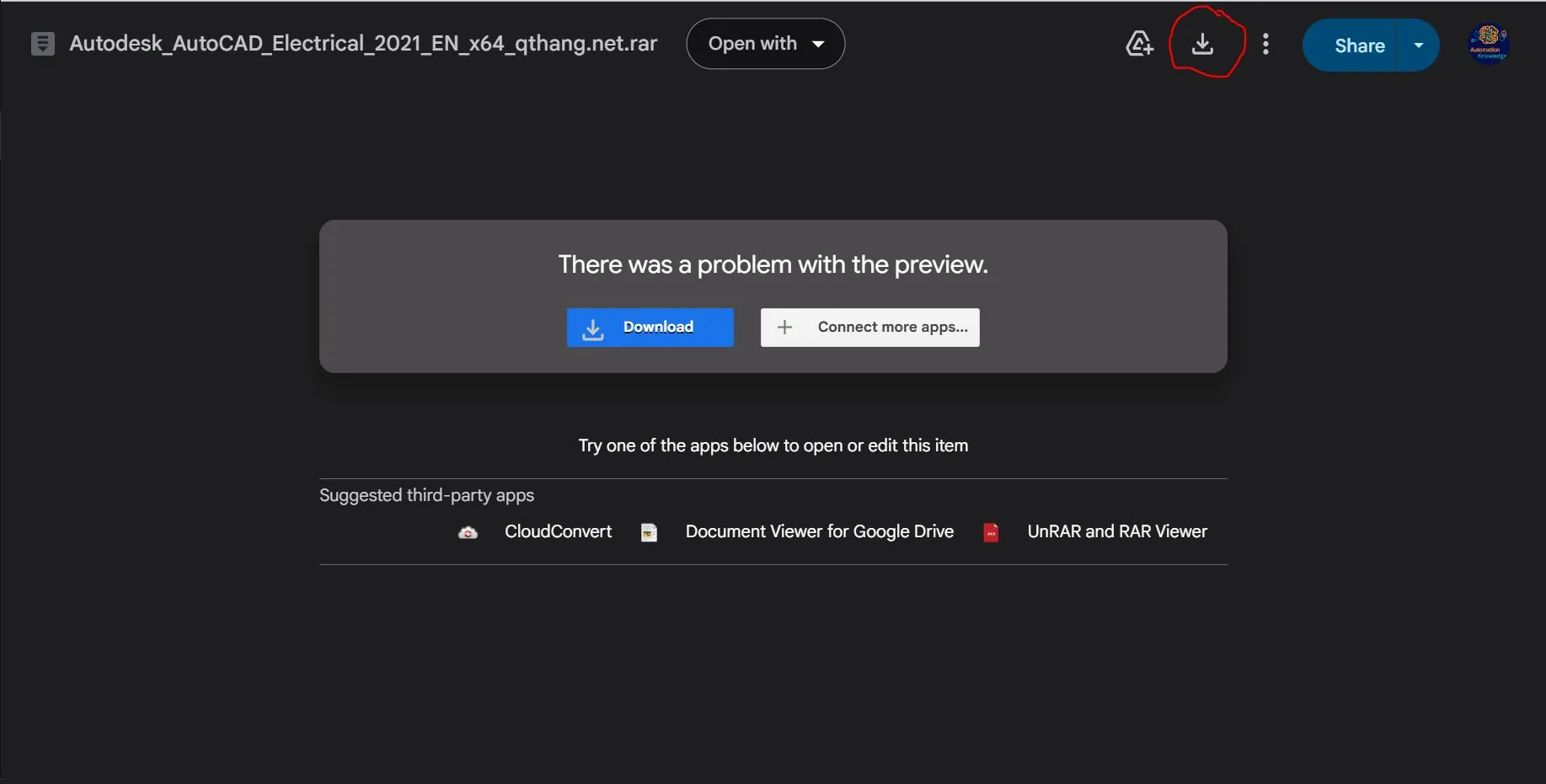Click the plus icon on Connect more apps

pos(784,327)
